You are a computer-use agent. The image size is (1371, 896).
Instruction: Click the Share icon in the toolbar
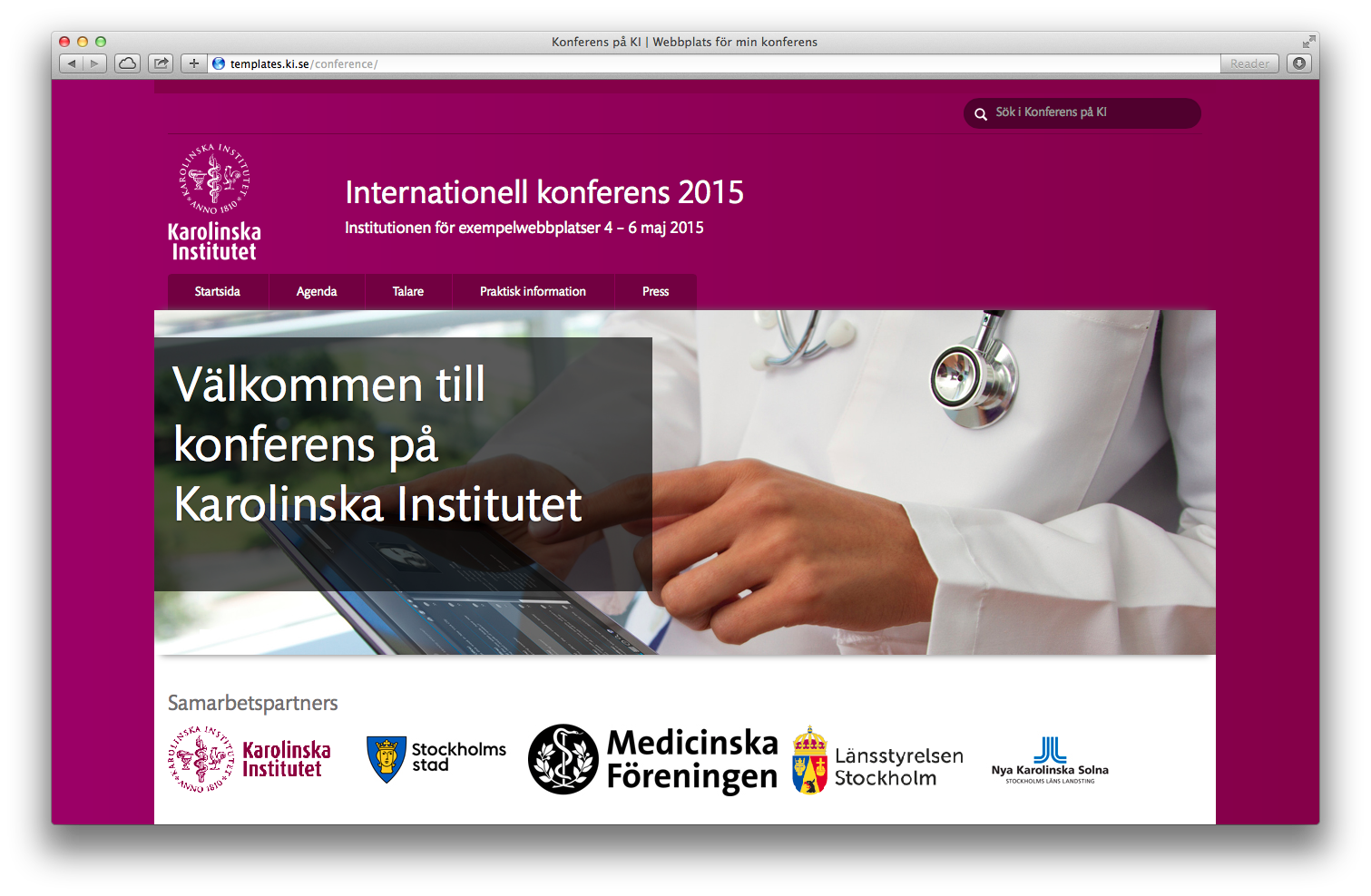click(x=161, y=63)
